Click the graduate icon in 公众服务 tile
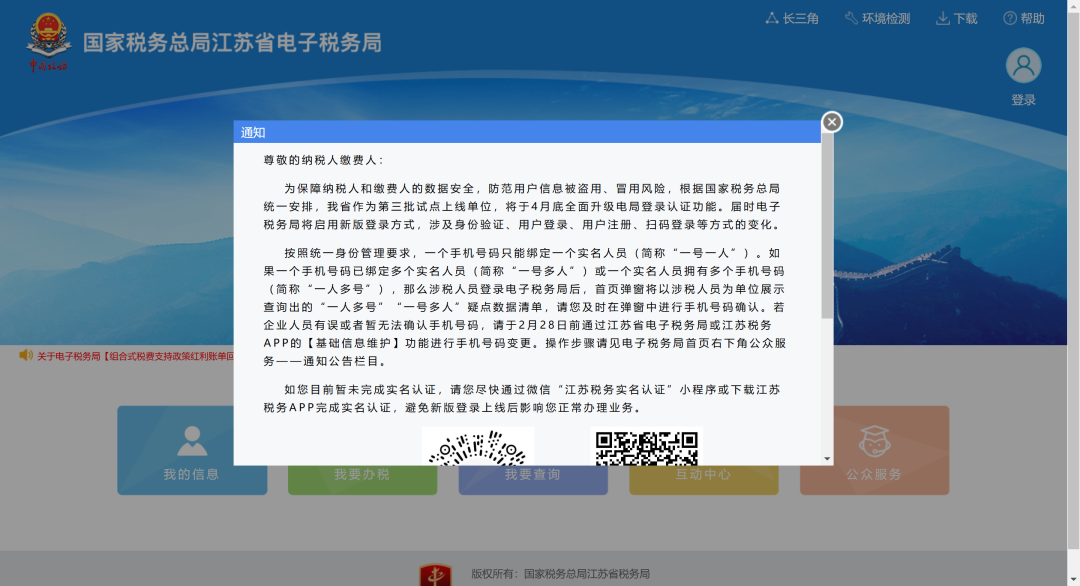The image size is (1080, 586). point(874,441)
